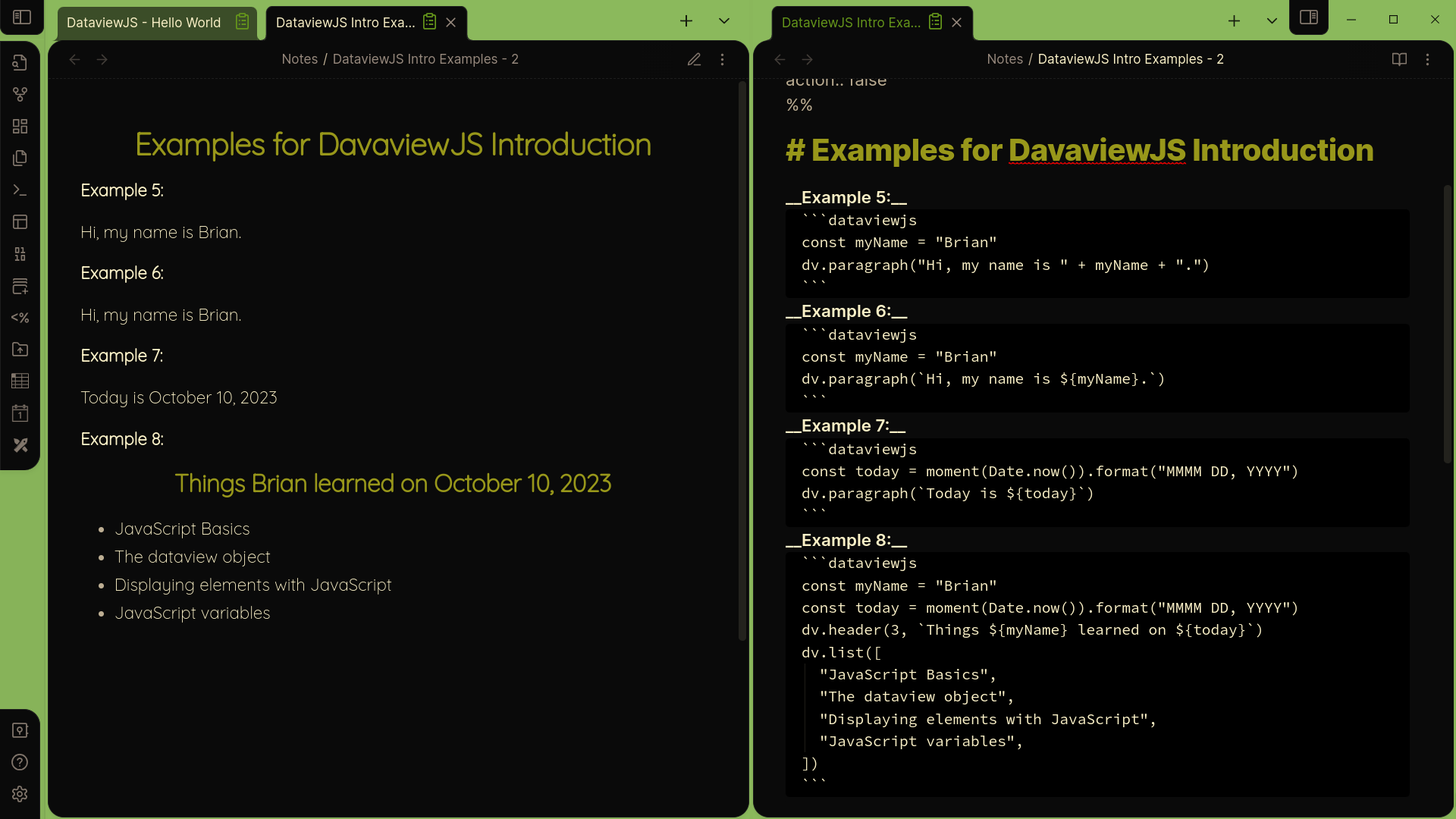Switch left pane to editing mode
1456x819 pixels.
(x=694, y=59)
